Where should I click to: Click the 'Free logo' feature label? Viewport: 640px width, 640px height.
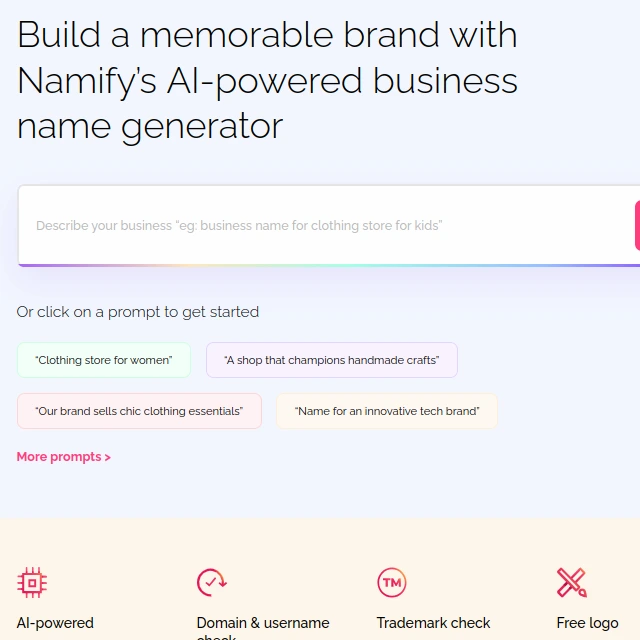pyautogui.click(x=587, y=623)
